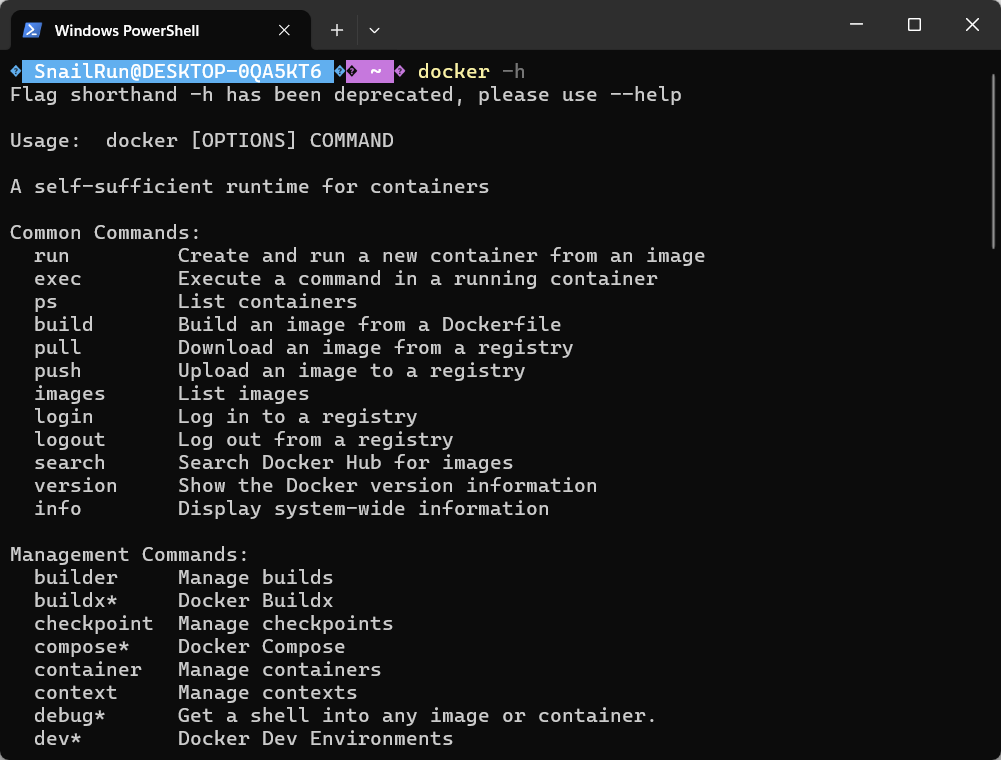
Task: Maximize the terminal window
Action: pyautogui.click(x=914, y=25)
